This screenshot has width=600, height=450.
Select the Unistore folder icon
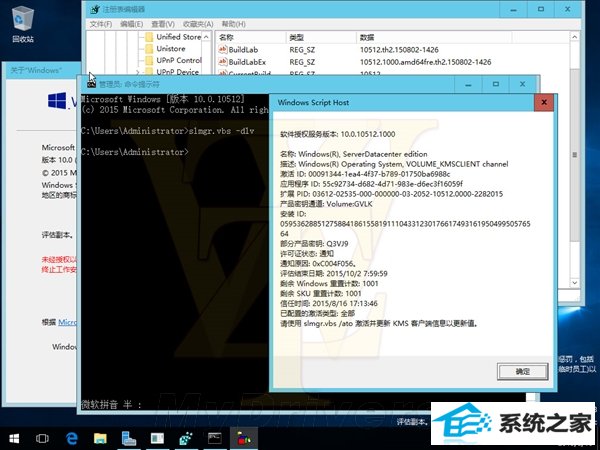[x=149, y=49]
